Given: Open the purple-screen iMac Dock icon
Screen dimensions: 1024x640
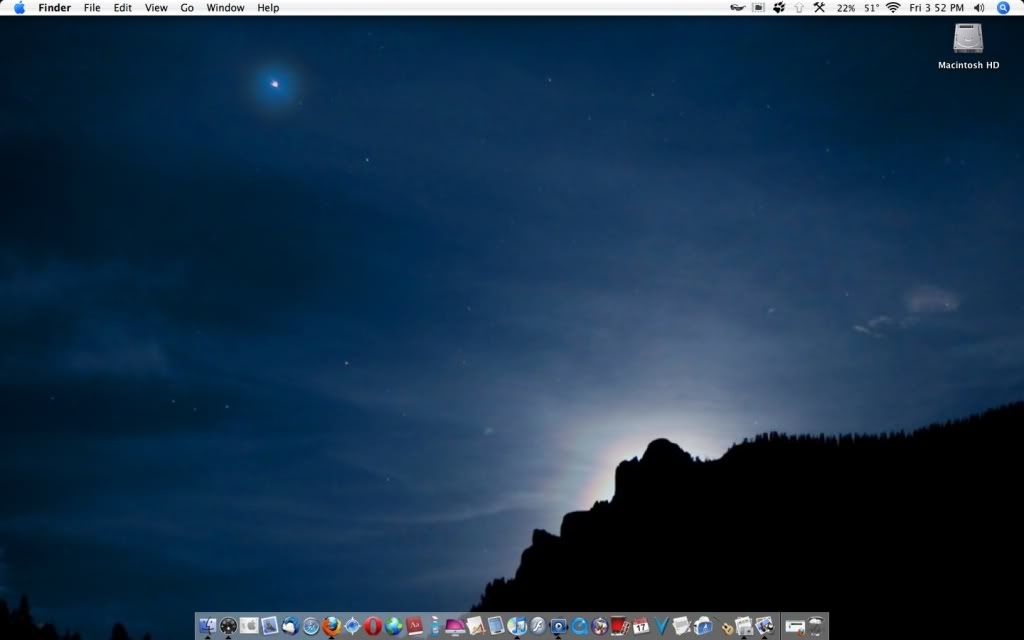Looking at the screenshot, I should point(455,626).
